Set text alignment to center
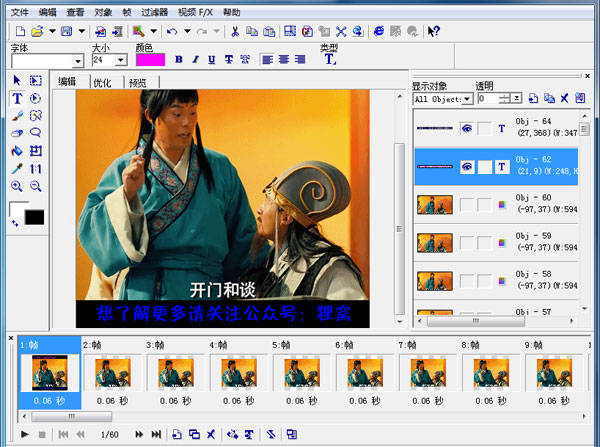 click(x=284, y=59)
